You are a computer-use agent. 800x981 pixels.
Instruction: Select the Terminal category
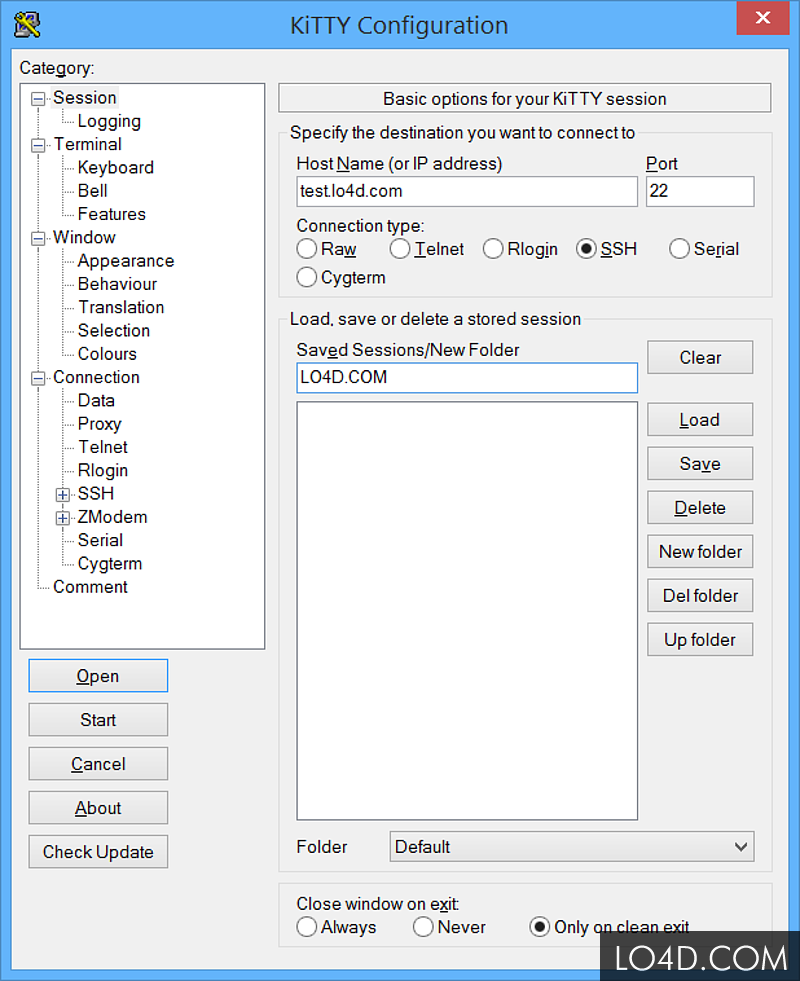(87, 145)
